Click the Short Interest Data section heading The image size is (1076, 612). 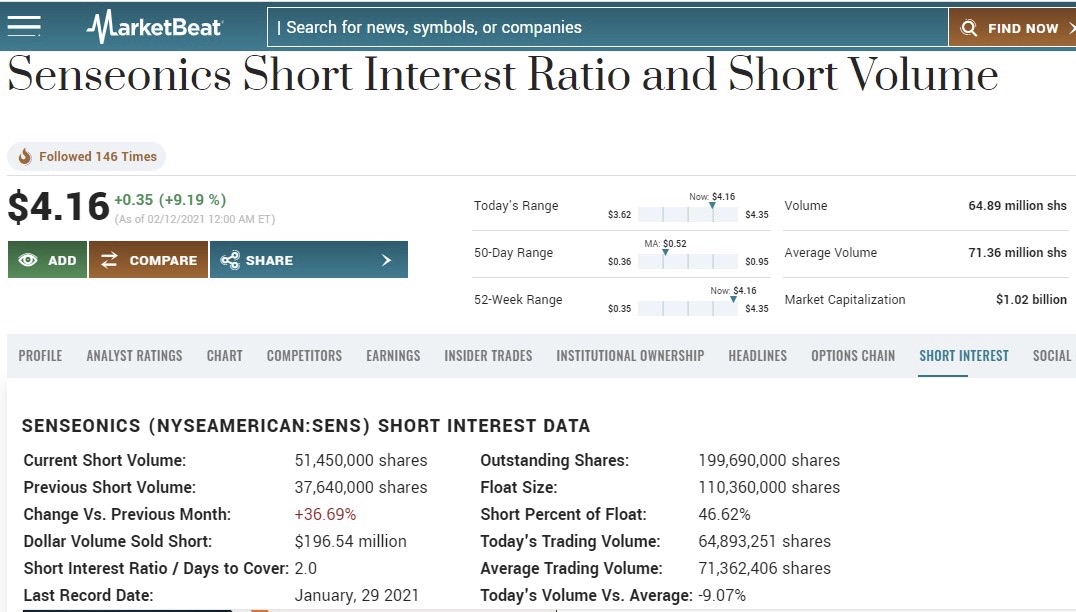pos(306,425)
